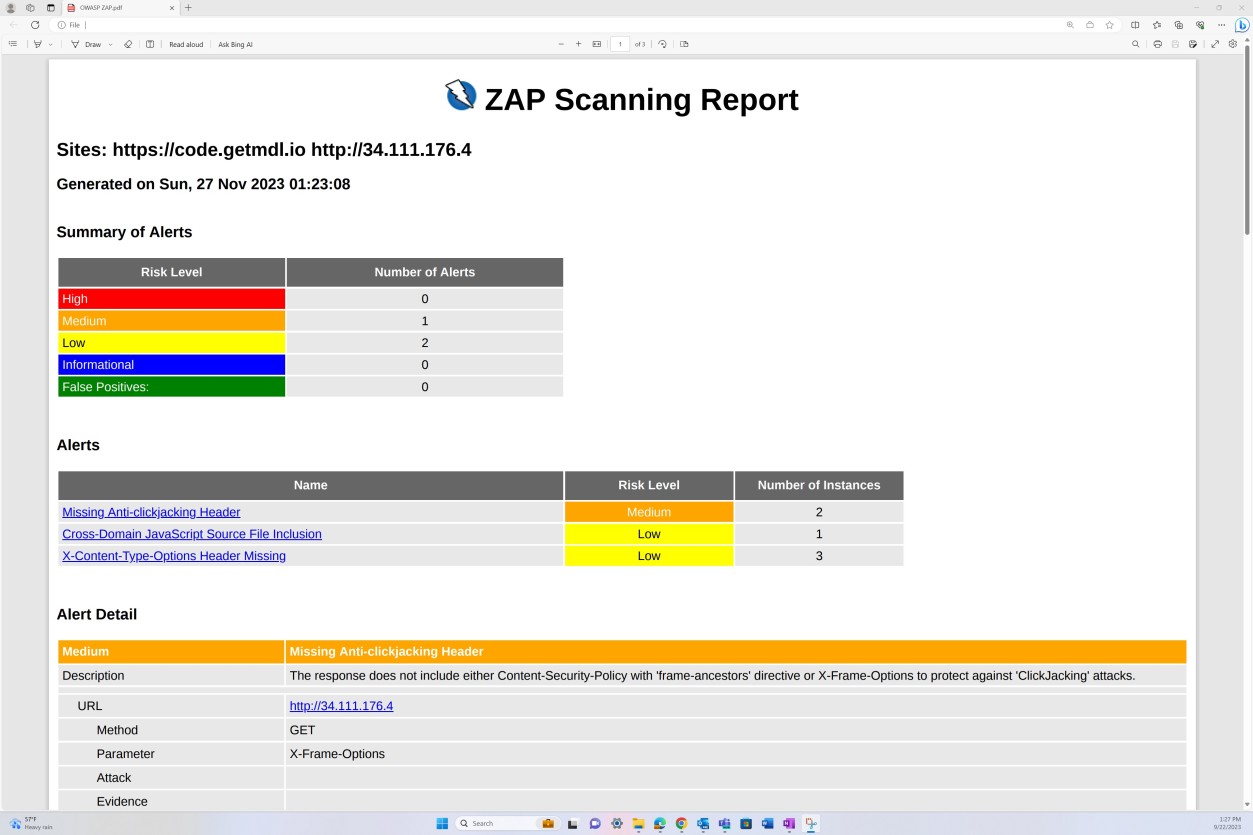1253x835 pixels.
Task: Open the Draw tool dropdown arrow
Action: (109, 43)
